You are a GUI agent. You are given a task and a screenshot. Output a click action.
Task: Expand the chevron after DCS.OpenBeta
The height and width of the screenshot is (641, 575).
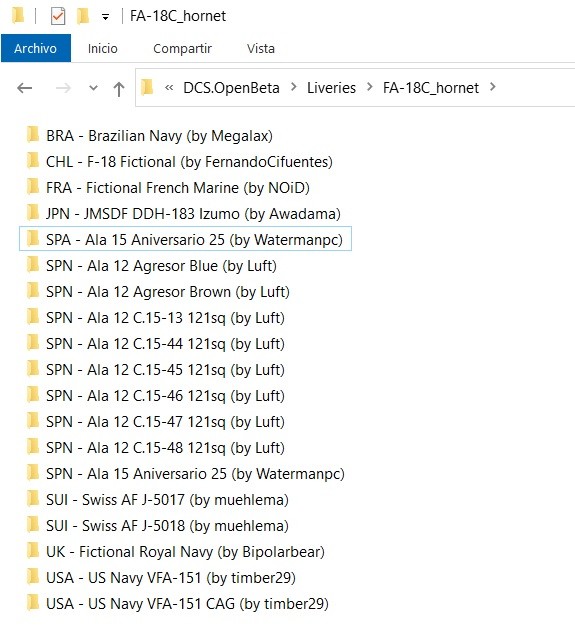click(x=293, y=87)
